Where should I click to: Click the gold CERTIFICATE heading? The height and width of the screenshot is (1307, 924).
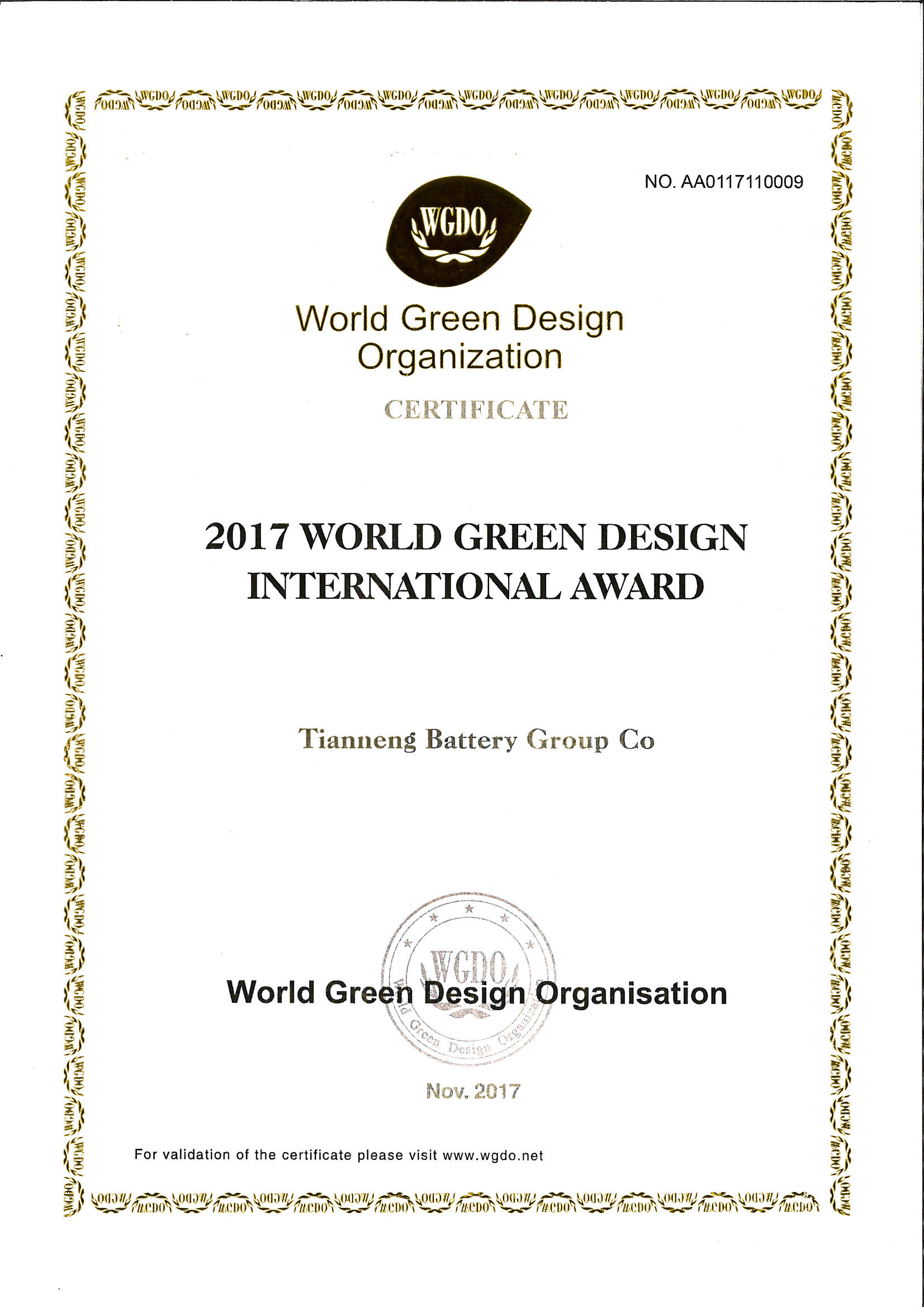click(x=476, y=410)
